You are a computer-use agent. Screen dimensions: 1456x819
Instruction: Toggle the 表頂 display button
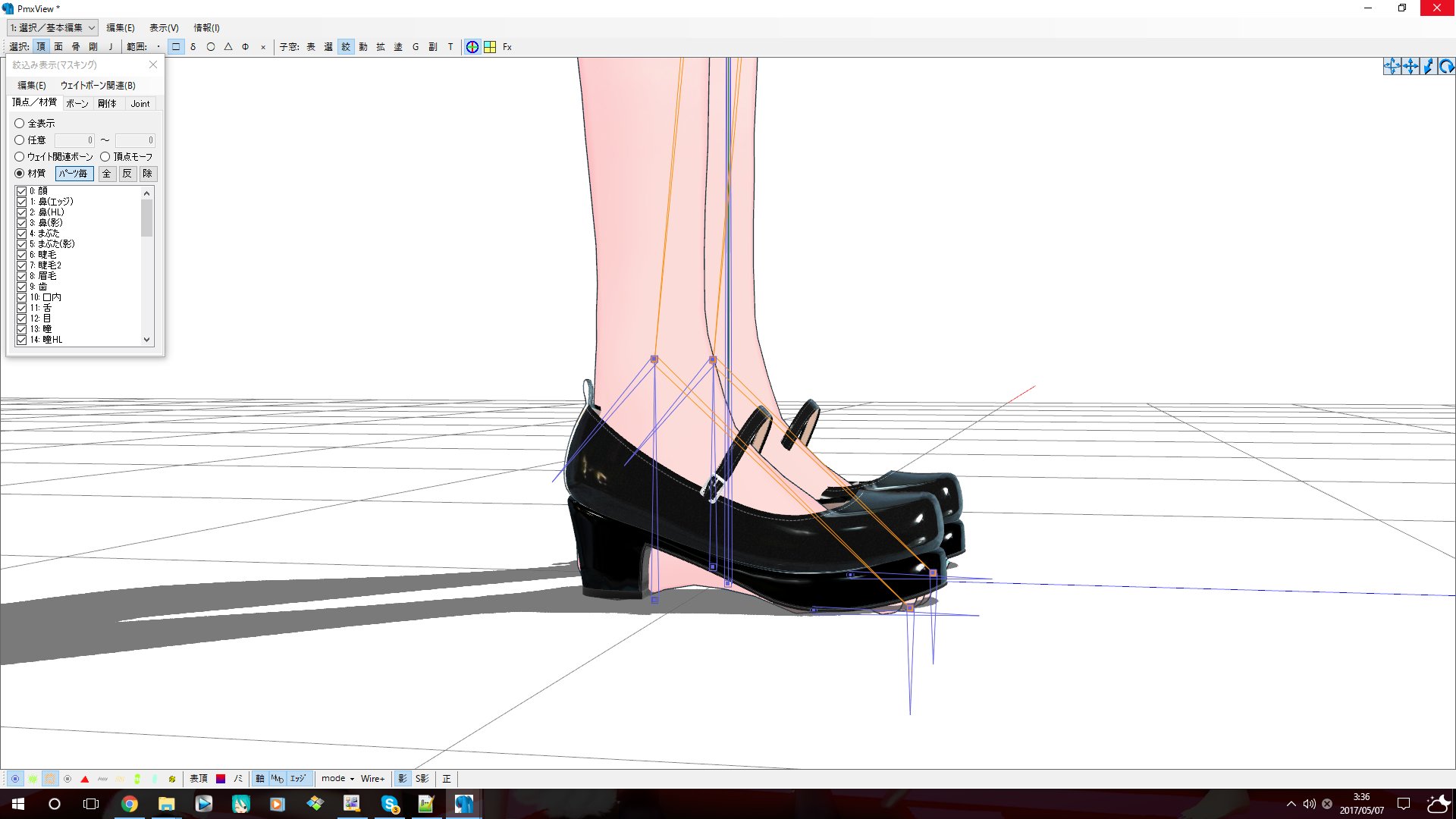[x=199, y=779]
